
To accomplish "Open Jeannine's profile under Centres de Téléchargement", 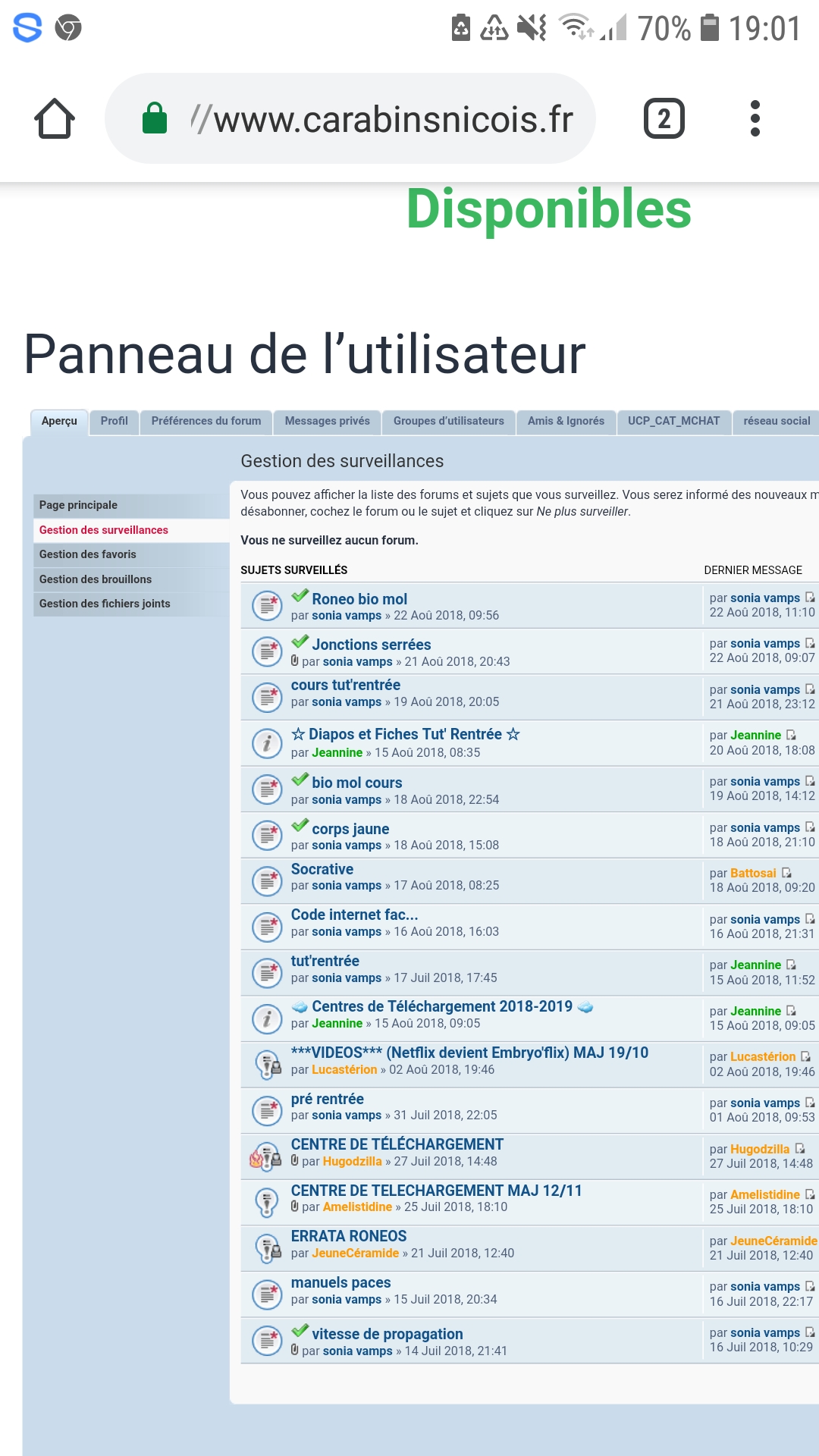I will [x=337, y=1024].
